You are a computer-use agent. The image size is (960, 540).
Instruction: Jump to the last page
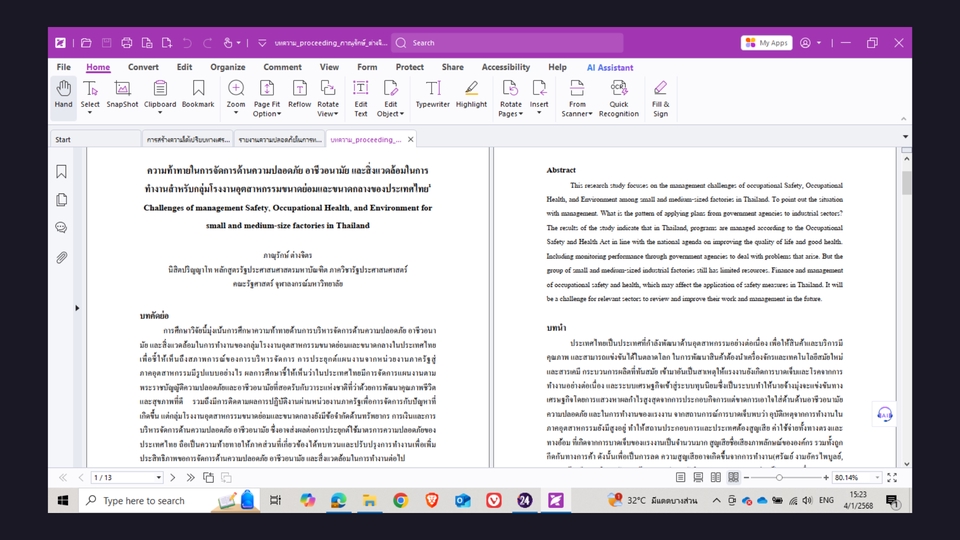click(190, 478)
